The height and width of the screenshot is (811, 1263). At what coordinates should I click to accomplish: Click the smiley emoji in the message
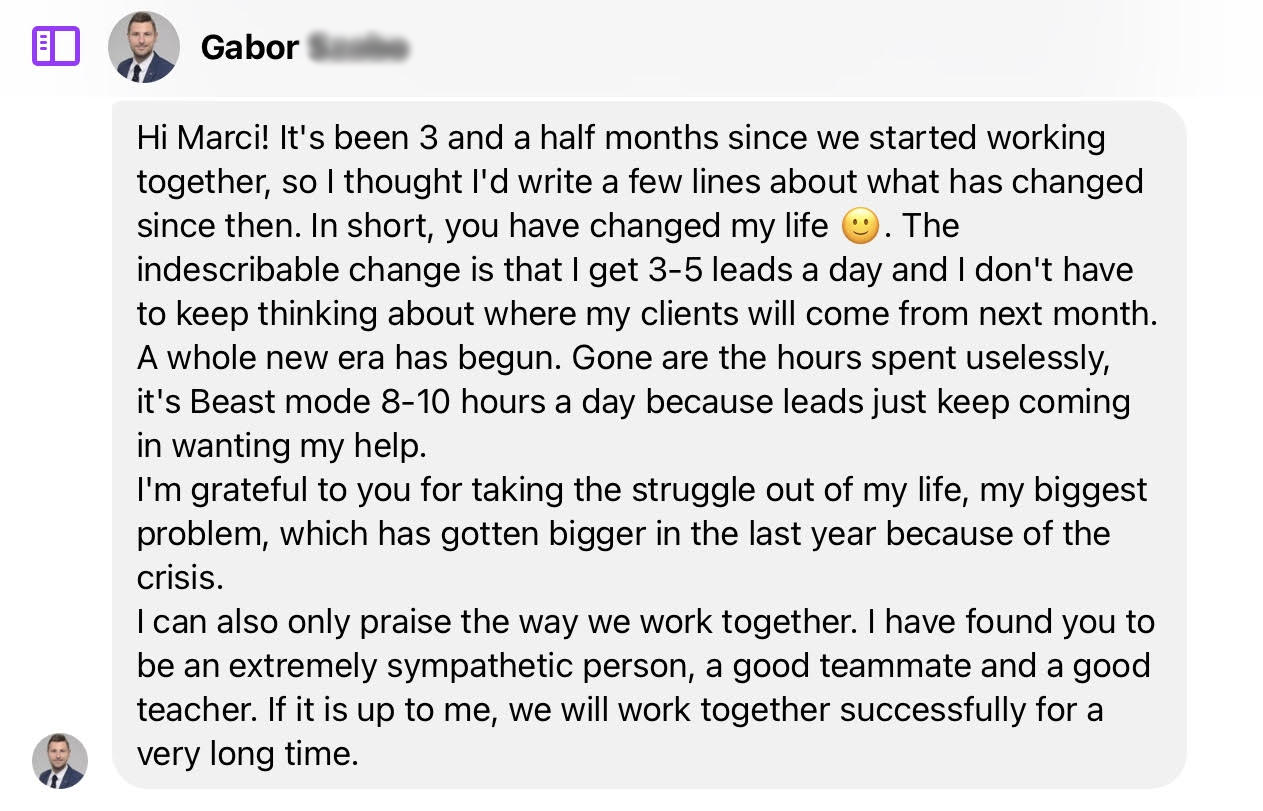pyautogui.click(x=860, y=226)
